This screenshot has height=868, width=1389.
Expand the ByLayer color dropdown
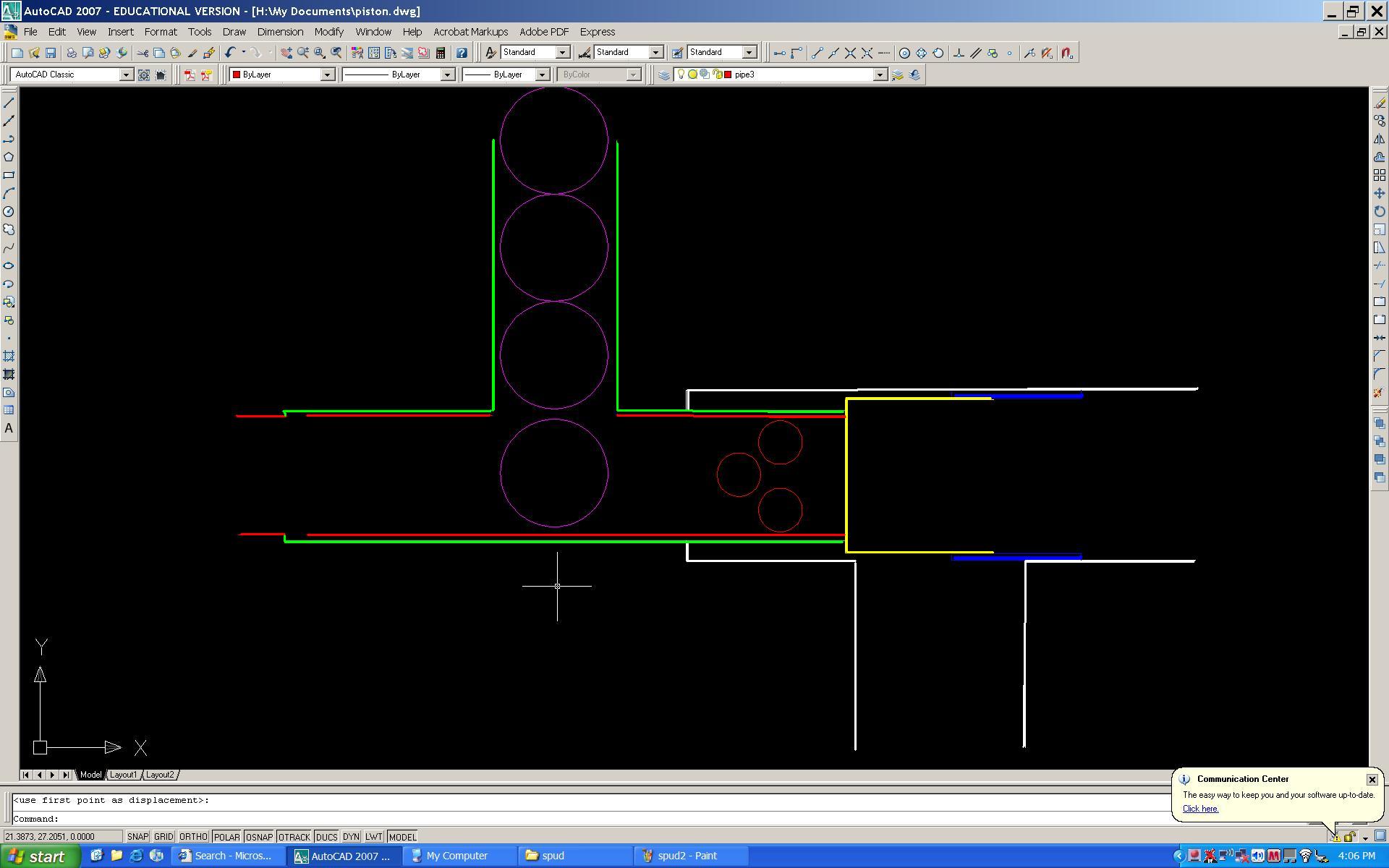click(x=327, y=75)
